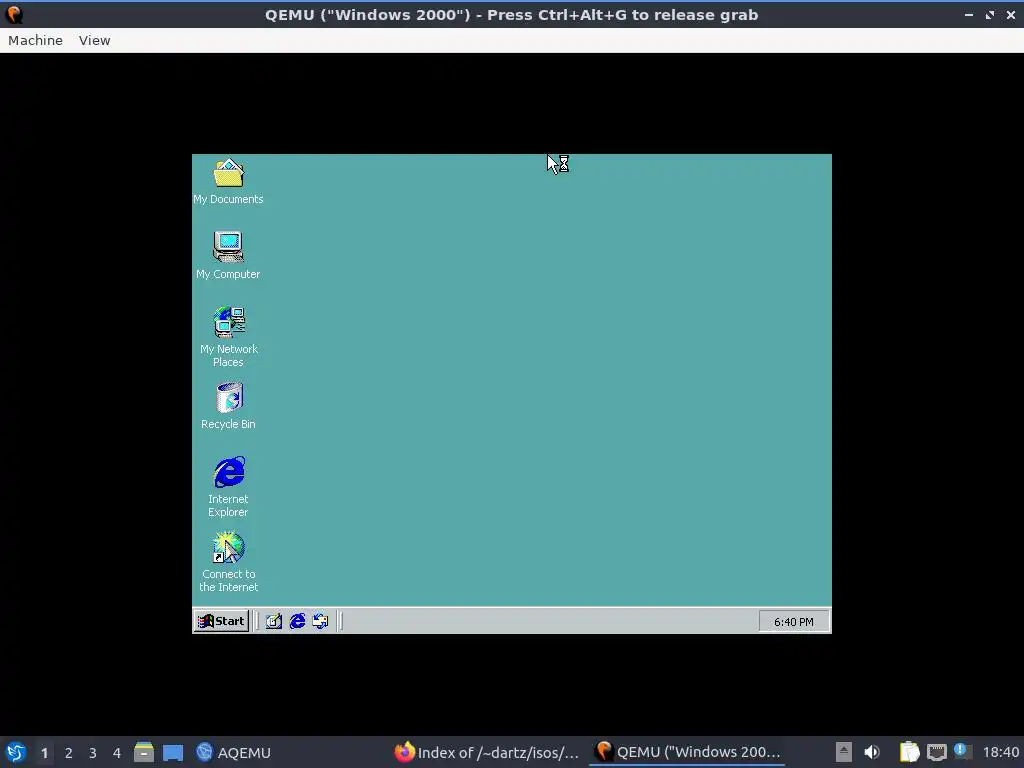Open the clipboard manager tray icon
This screenshot has width=1024, height=768.
[x=909, y=752]
